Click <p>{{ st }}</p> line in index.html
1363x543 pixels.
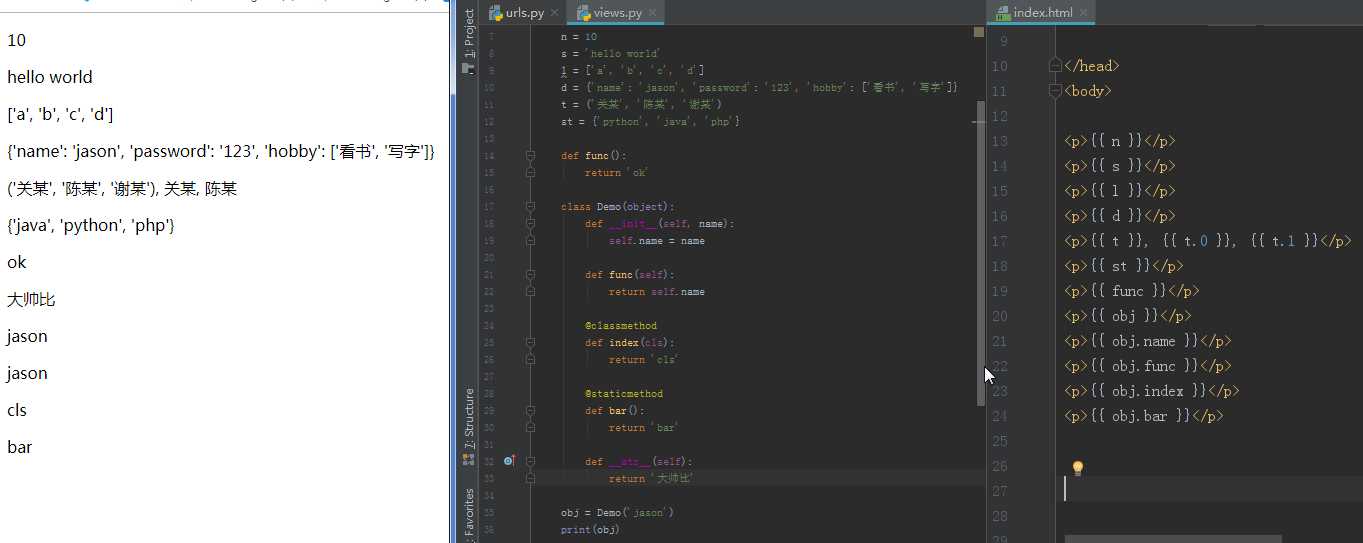coord(1124,266)
